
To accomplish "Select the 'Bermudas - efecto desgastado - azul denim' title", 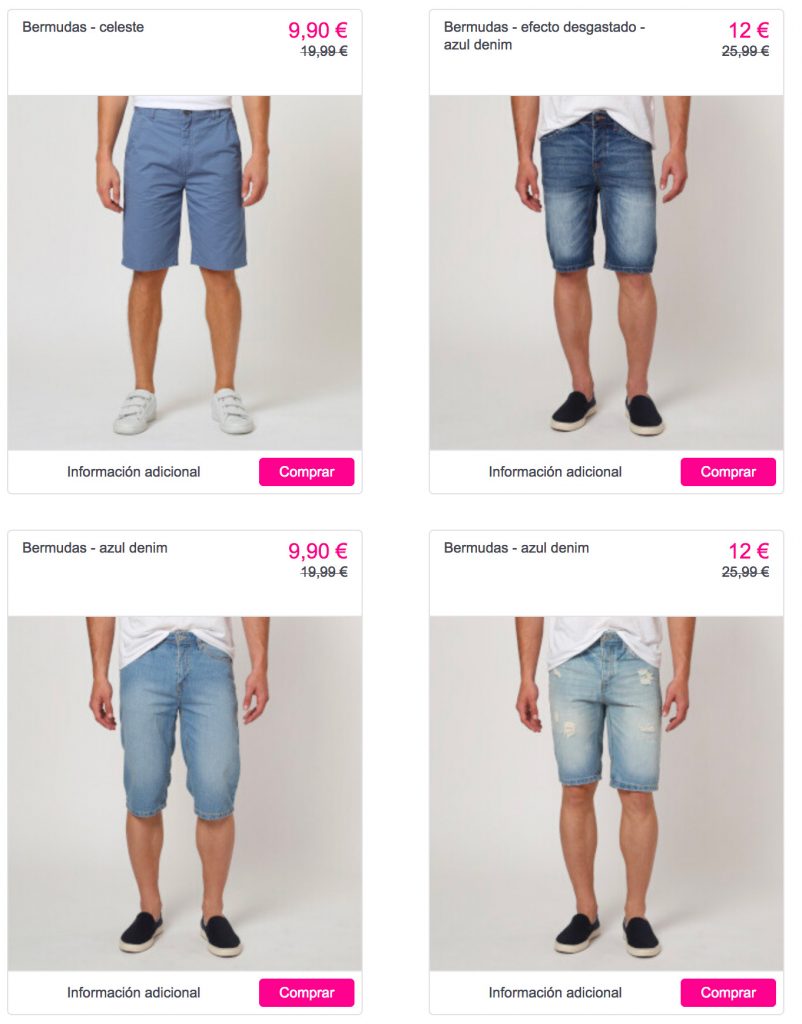I will click(544, 36).
